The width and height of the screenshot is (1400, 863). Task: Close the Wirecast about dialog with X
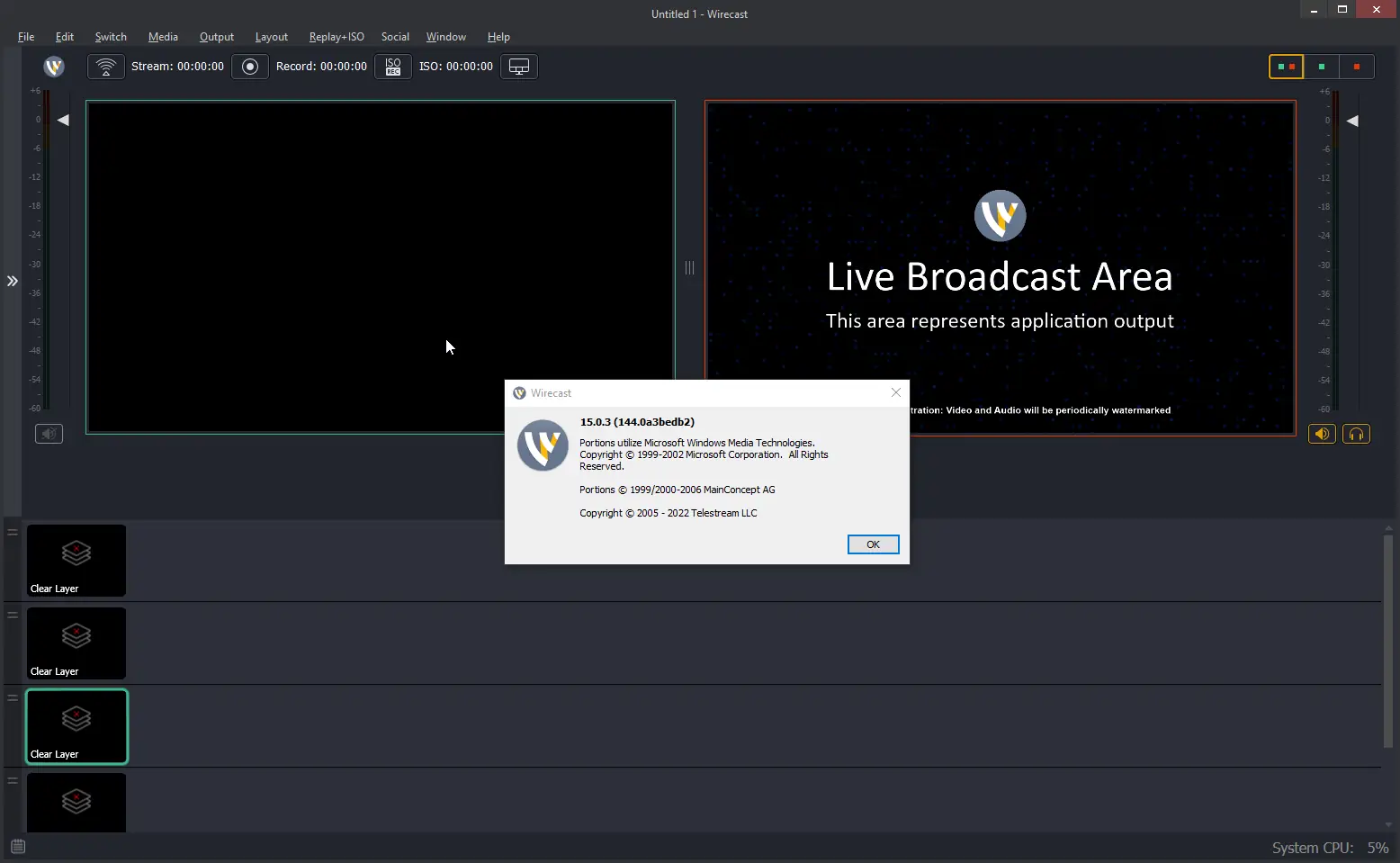(x=895, y=392)
